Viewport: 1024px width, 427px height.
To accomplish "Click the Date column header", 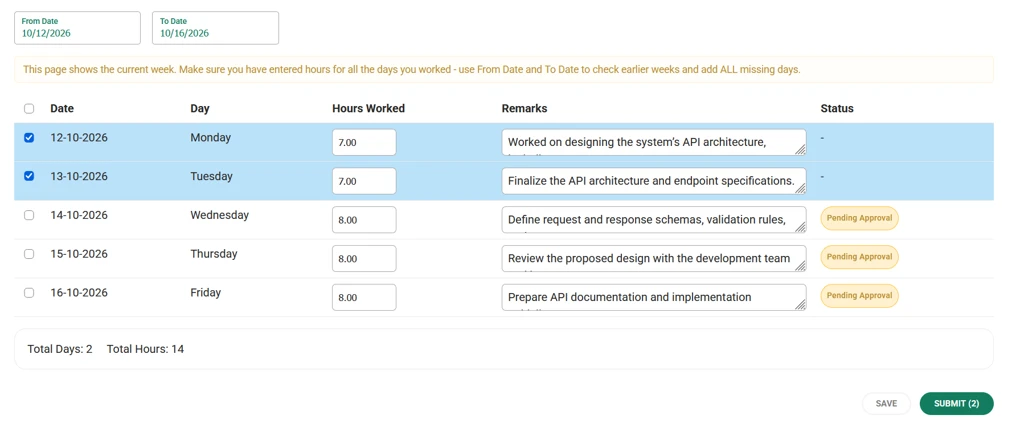I will click(62, 108).
